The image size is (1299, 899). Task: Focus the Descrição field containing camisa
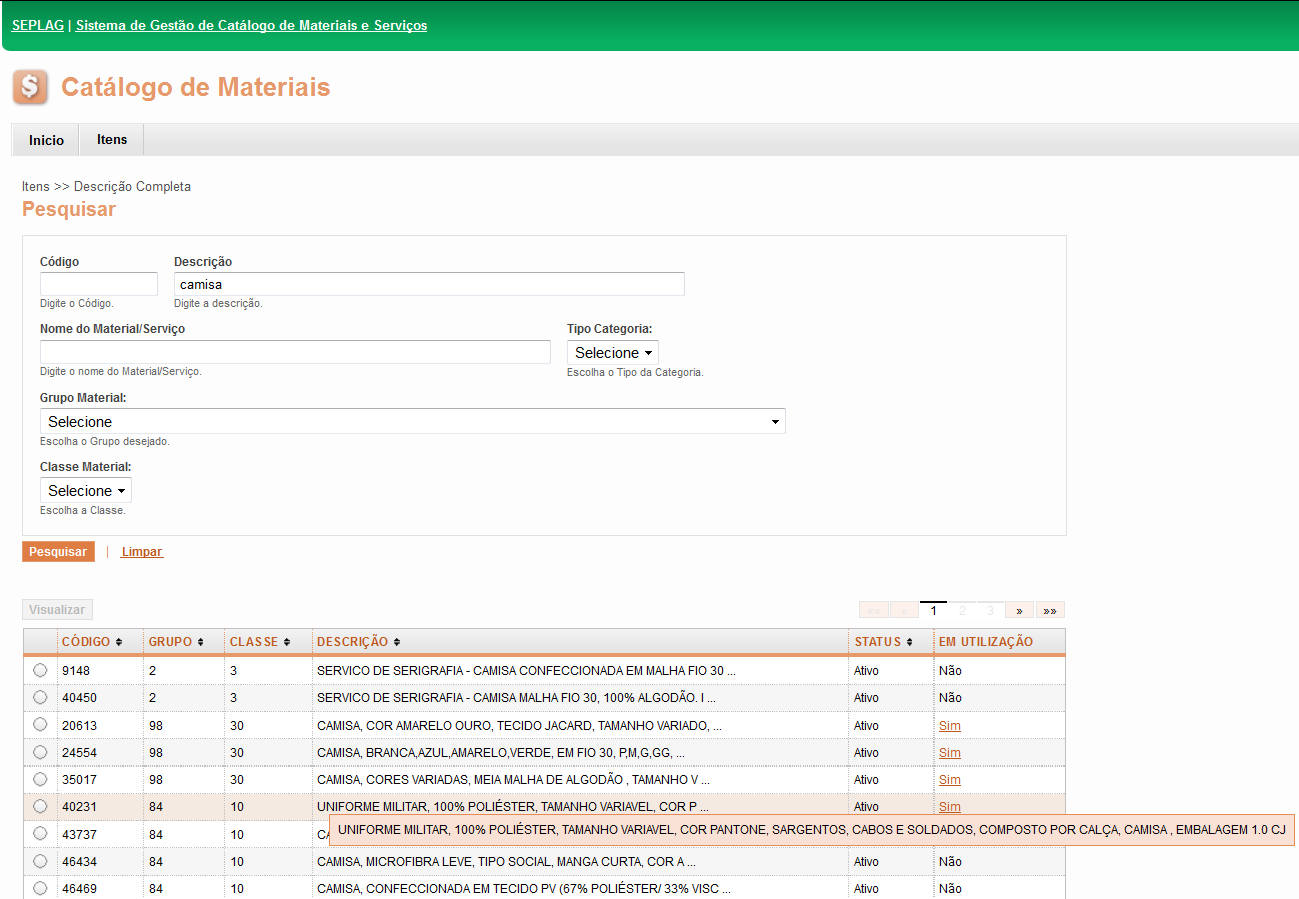coord(429,284)
